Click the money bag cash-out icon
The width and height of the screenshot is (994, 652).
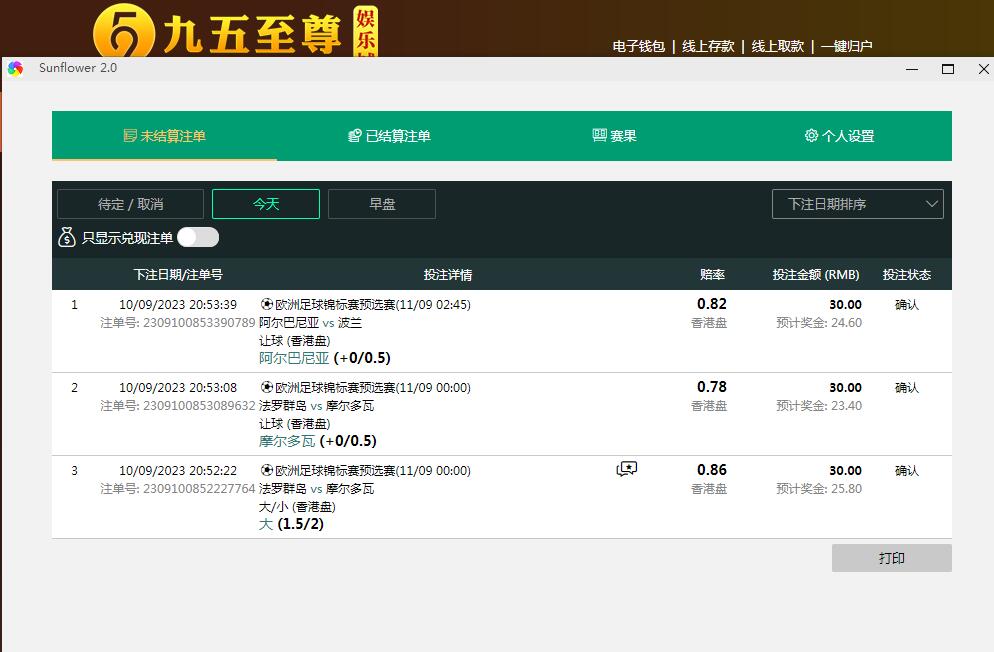pos(67,238)
